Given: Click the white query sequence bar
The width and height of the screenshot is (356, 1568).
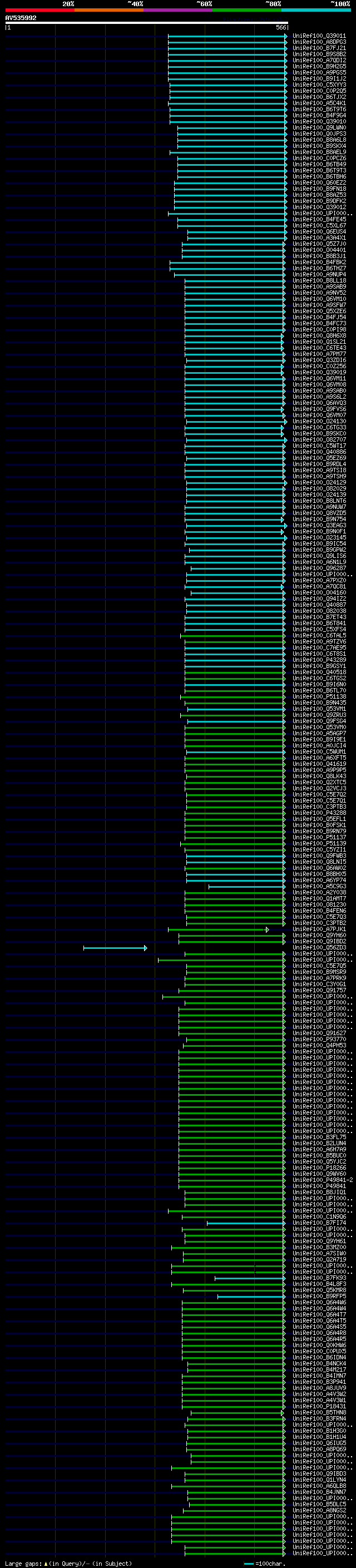Looking at the screenshot, I should click(147, 23).
